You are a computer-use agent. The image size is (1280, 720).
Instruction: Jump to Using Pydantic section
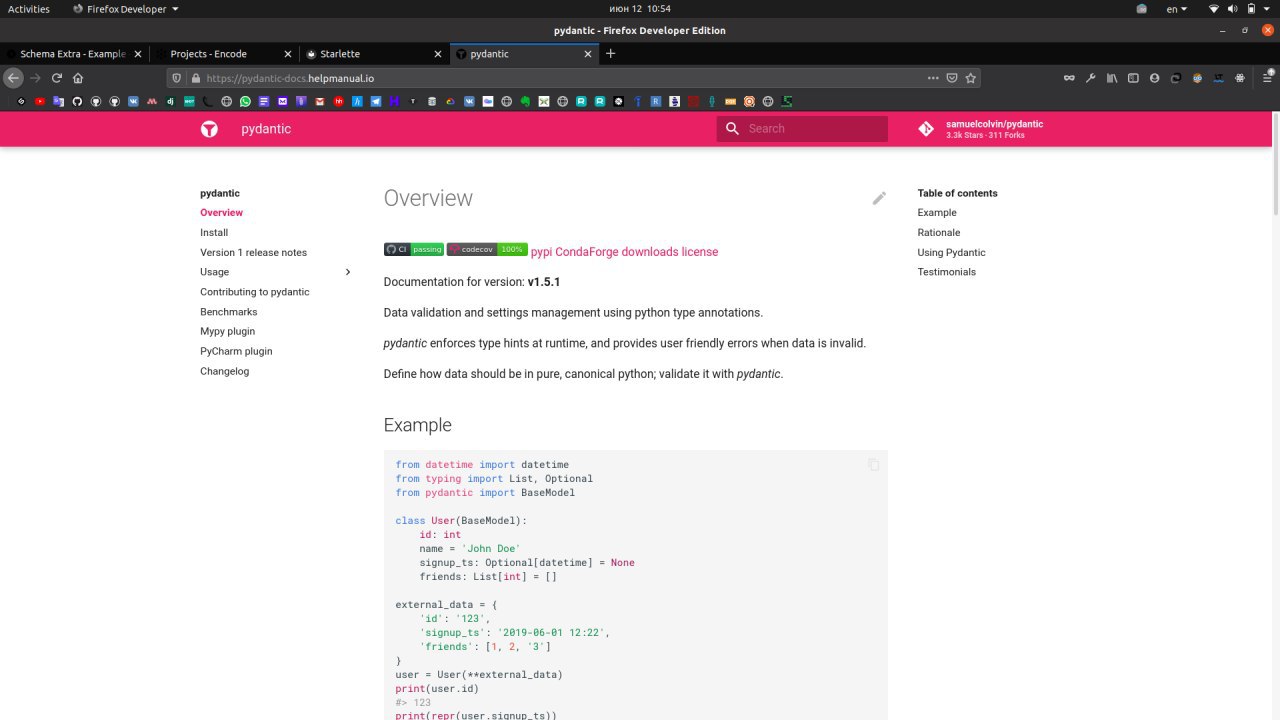pyautogui.click(x=951, y=253)
